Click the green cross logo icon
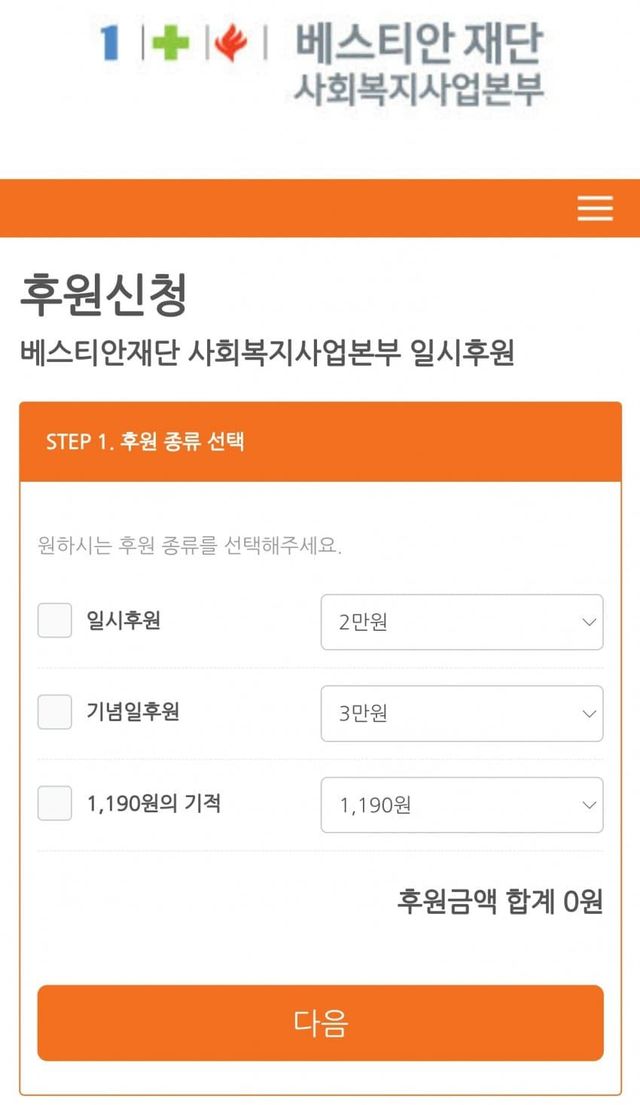The width and height of the screenshot is (640, 1105). click(170, 43)
